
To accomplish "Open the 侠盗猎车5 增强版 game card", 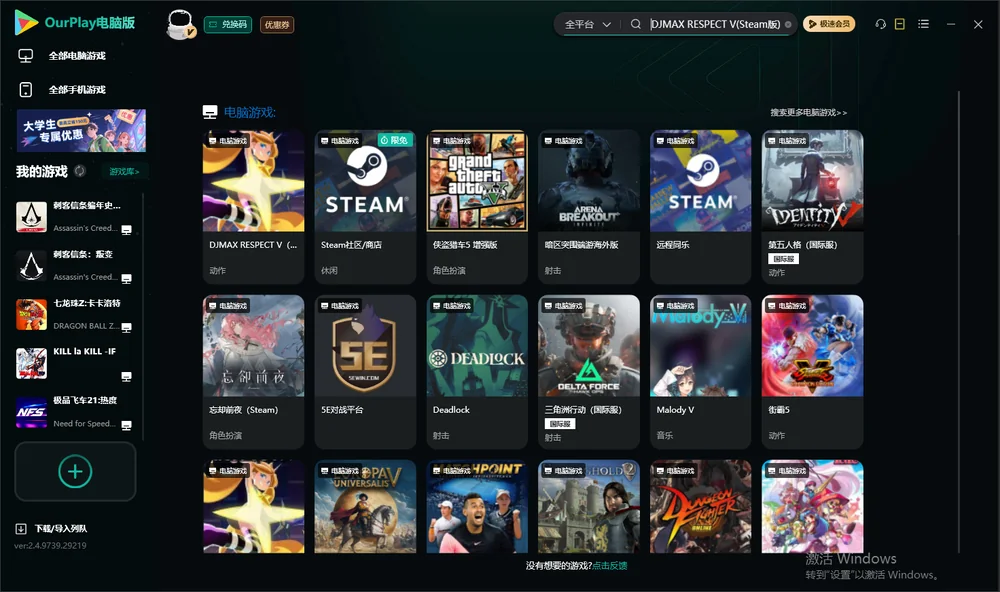I will (x=477, y=207).
